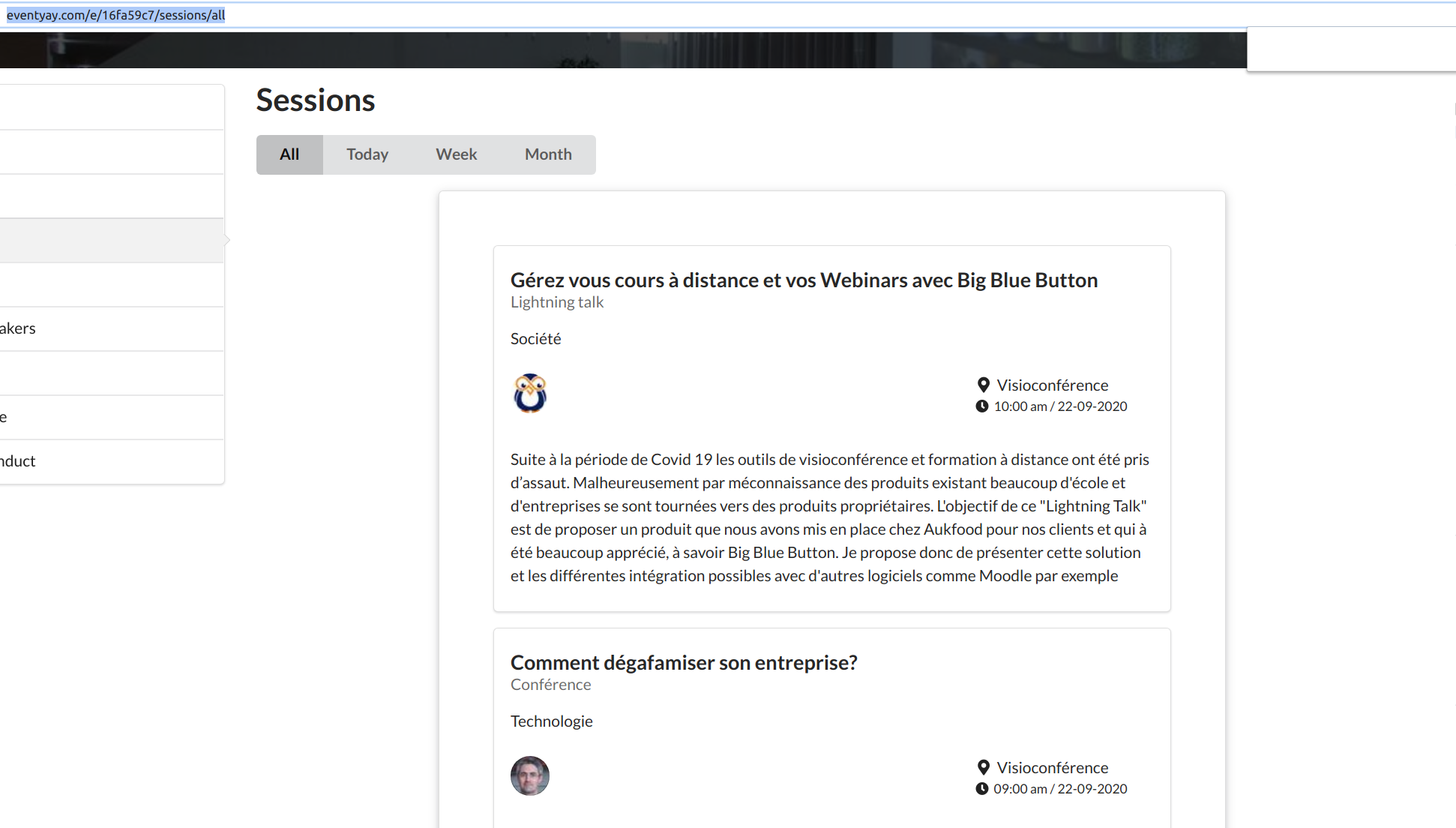The image size is (1456, 828).
Task: Open the Big Blue Button session title
Action: (x=804, y=280)
